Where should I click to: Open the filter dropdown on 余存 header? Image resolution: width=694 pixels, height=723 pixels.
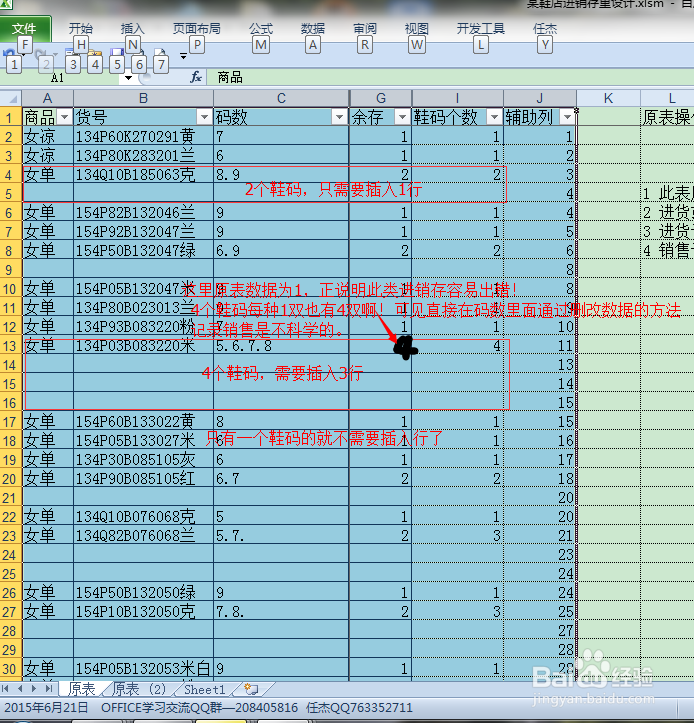pos(402,118)
